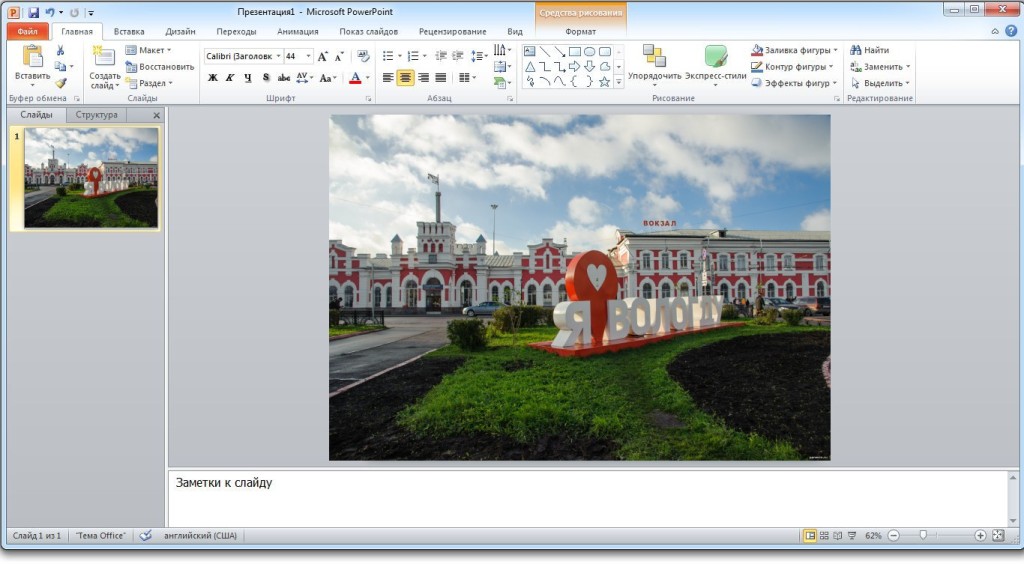Switch to Структура pane tab
The width and height of the screenshot is (1024, 564).
pos(97,115)
